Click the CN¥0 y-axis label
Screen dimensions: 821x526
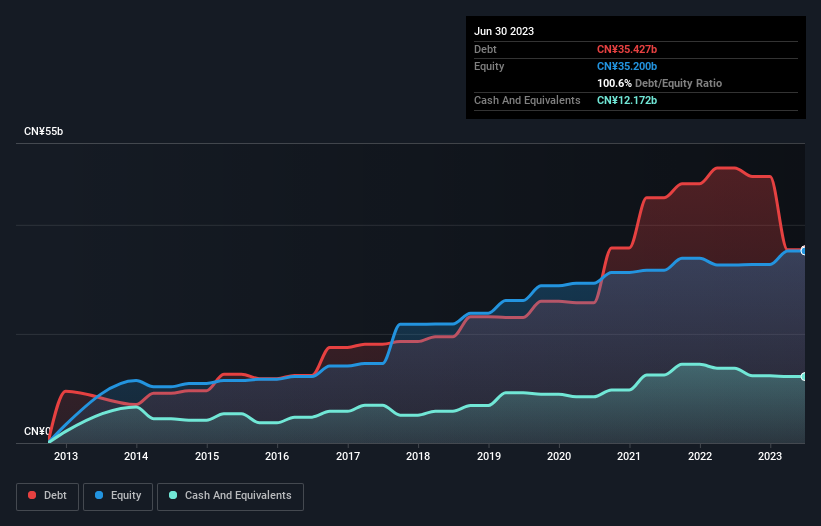(37, 431)
